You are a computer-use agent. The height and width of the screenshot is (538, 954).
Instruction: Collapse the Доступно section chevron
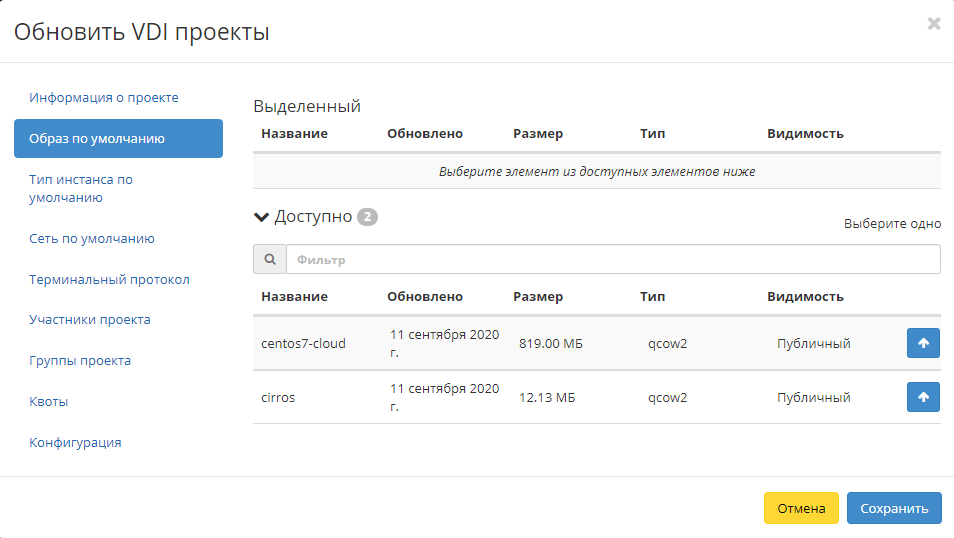[262, 217]
